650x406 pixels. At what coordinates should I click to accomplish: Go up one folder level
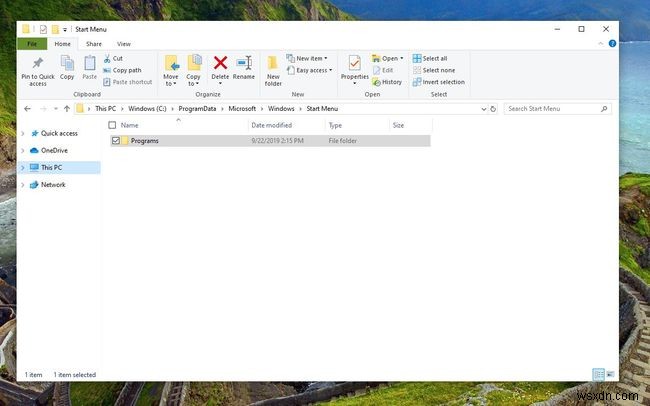pyautogui.click(x=67, y=109)
